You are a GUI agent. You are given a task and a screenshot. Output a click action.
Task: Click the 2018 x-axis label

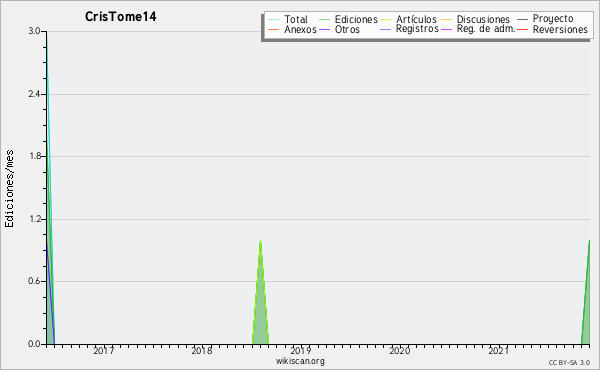pyautogui.click(x=202, y=350)
